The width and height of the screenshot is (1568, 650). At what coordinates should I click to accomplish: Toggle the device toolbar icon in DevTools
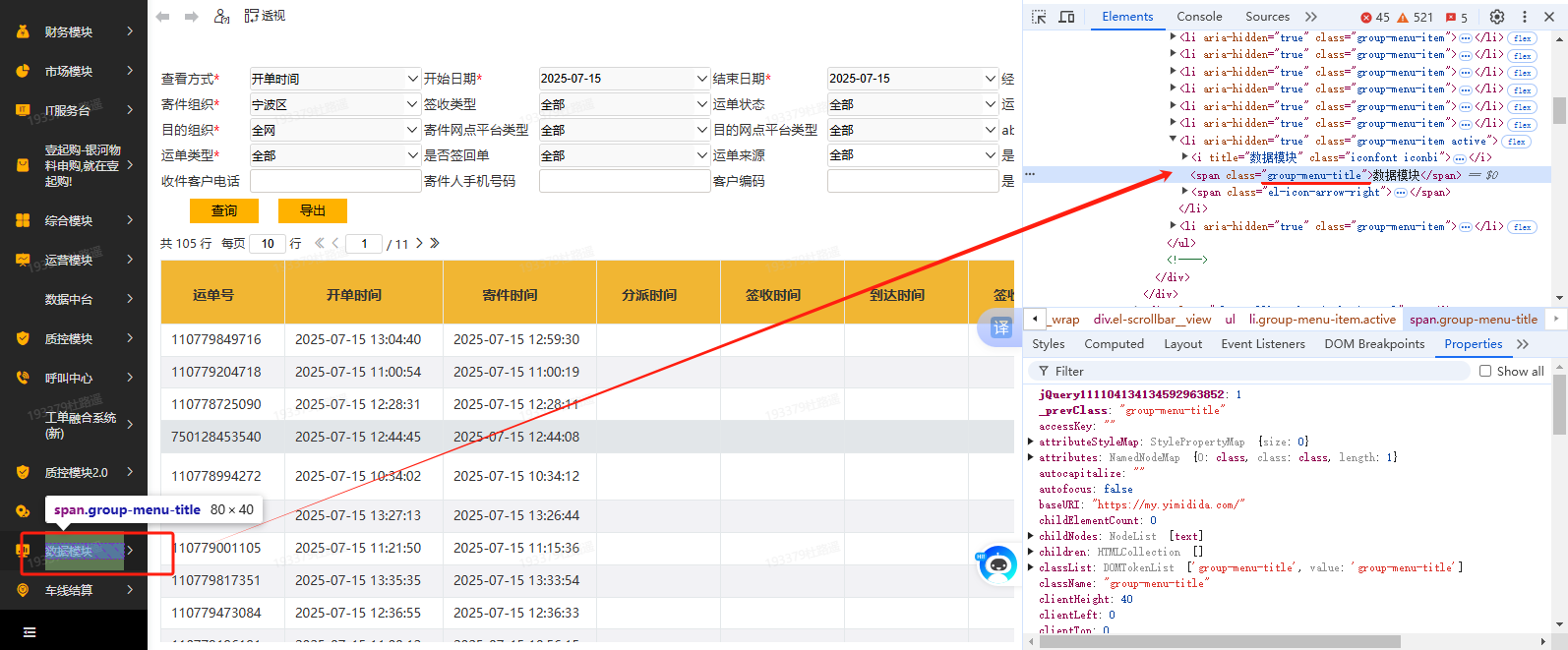click(1066, 17)
